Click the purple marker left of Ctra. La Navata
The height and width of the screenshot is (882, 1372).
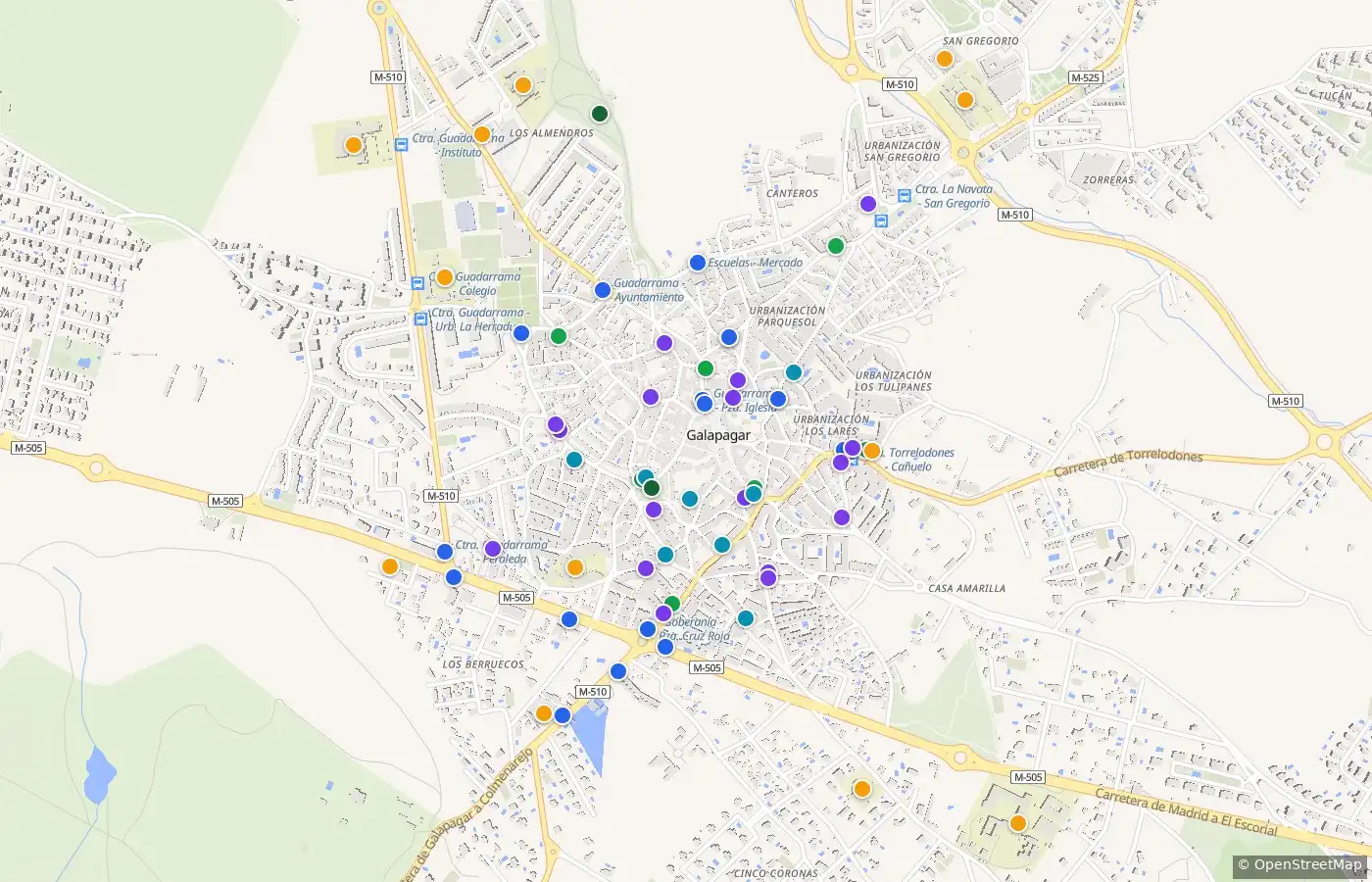point(867,204)
